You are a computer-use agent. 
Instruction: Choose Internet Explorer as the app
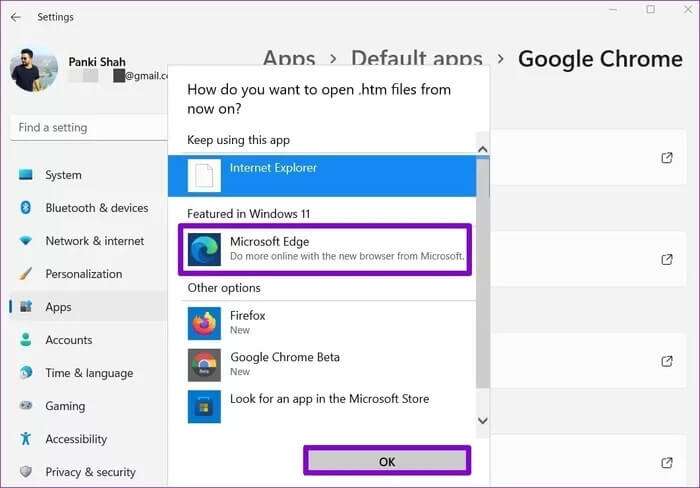point(322,176)
